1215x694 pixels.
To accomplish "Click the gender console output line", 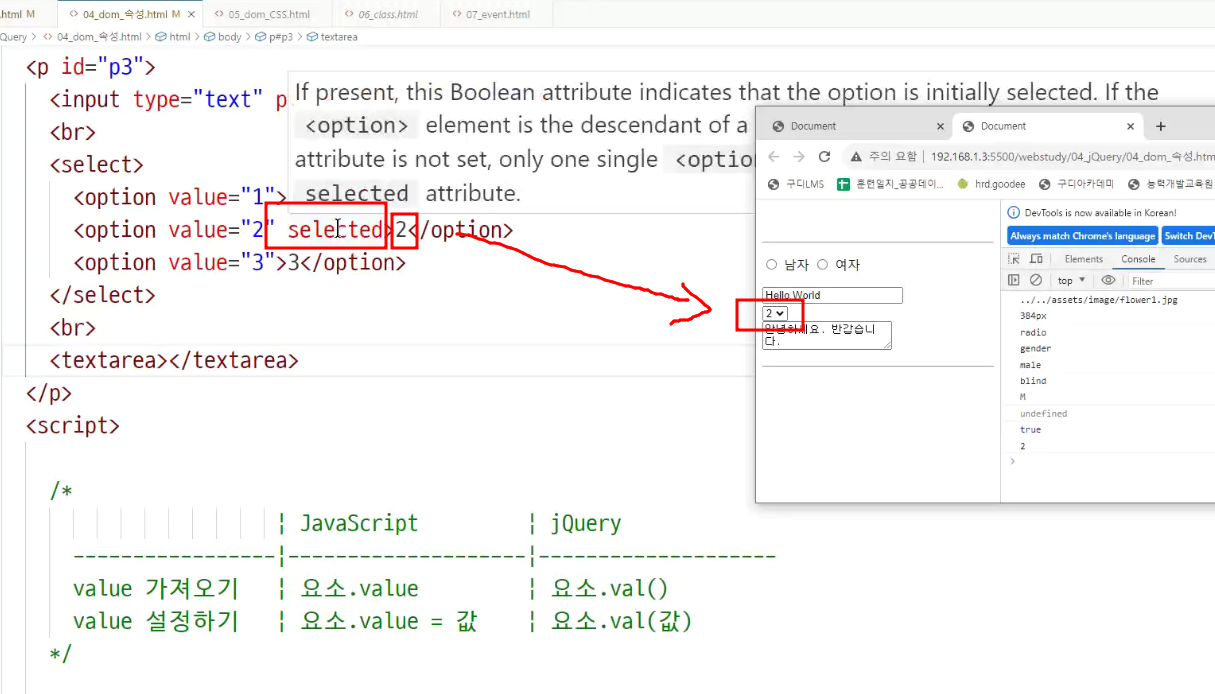I will pyautogui.click(x=1035, y=348).
